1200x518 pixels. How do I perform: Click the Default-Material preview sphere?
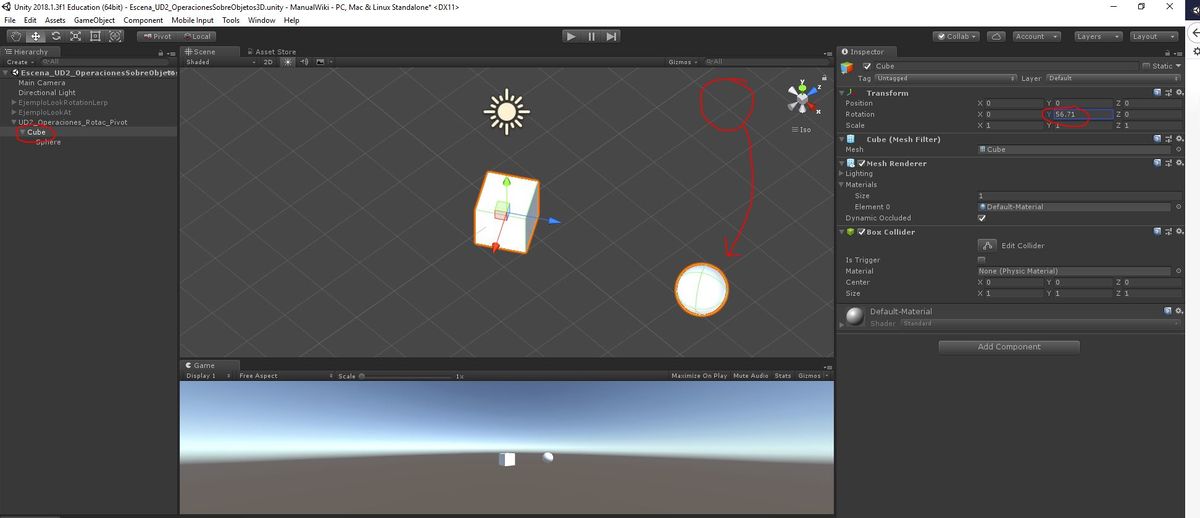tap(854, 316)
